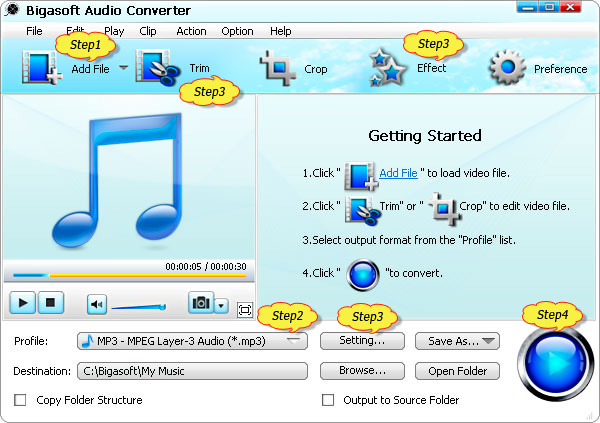Click the time display 00:00:05 / 00:00:30
The image size is (600, 423).
pyautogui.click(x=206, y=266)
